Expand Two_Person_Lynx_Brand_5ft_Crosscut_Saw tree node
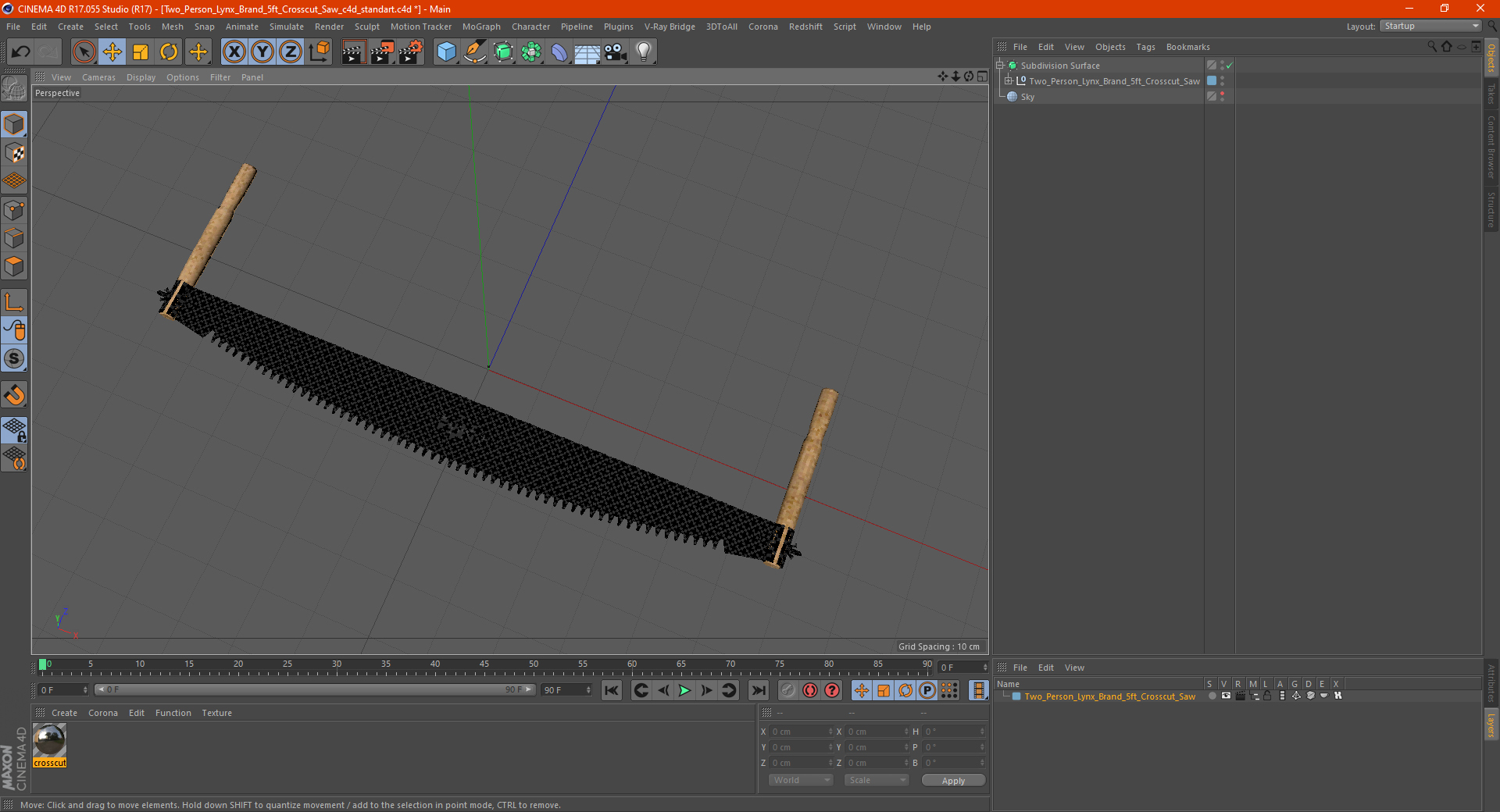The height and width of the screenshot is (812, 1500). (x=1008, y=80)
